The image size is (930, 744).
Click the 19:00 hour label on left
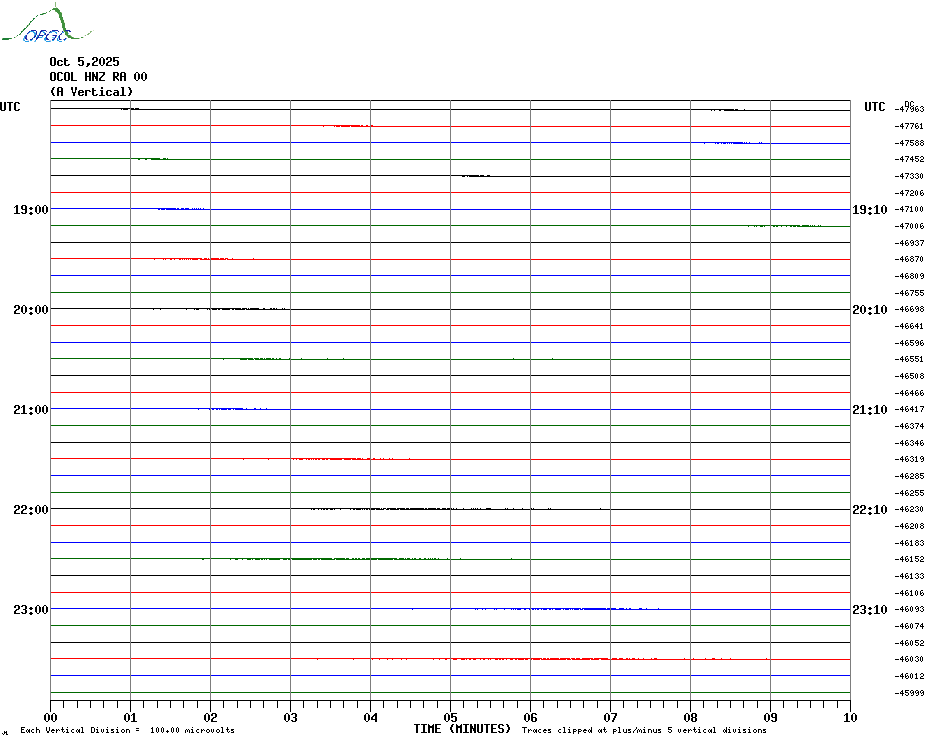click(x=30, y=210)
